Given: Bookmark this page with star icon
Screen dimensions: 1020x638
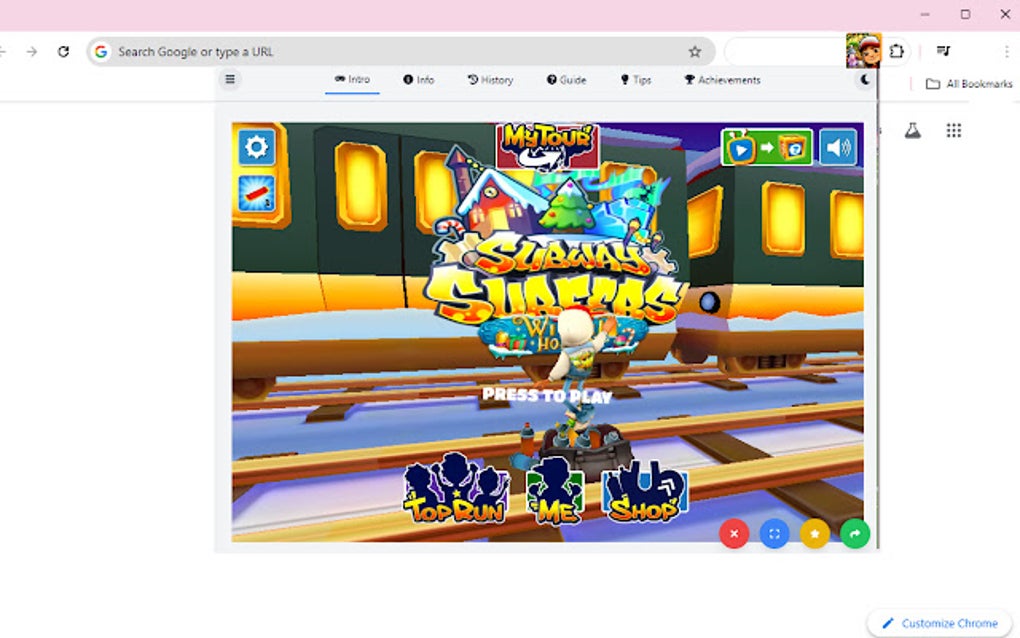Looking at the screenshot, I should (x=695, y=51).
